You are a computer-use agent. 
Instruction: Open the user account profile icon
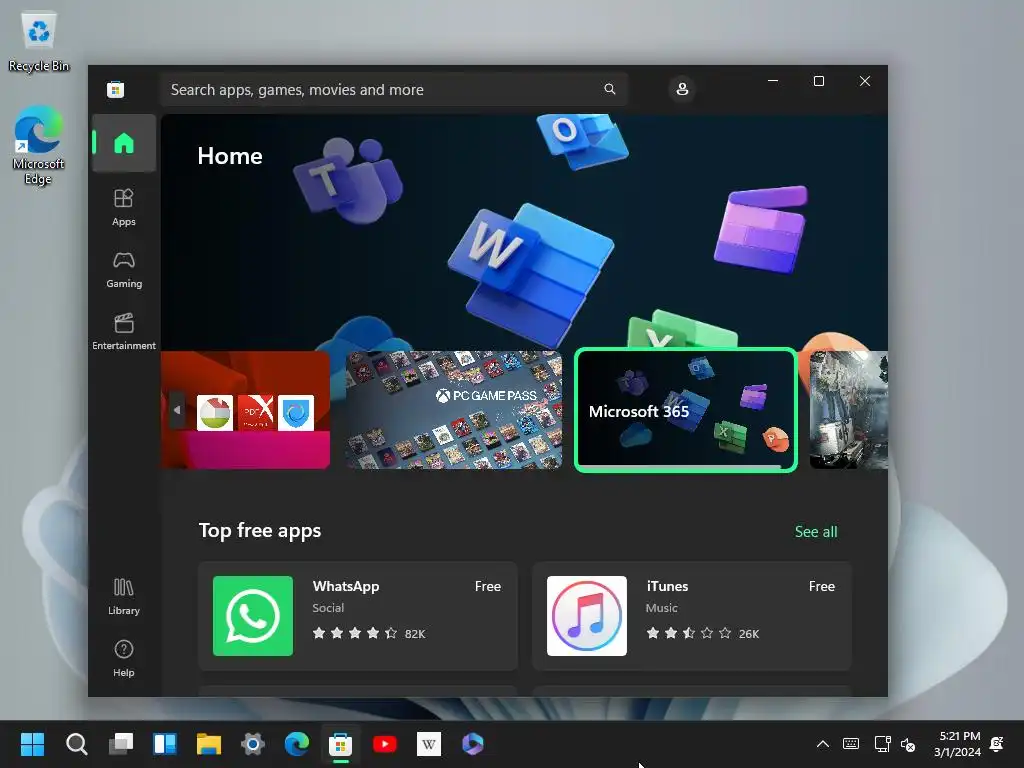pos(682,89)
